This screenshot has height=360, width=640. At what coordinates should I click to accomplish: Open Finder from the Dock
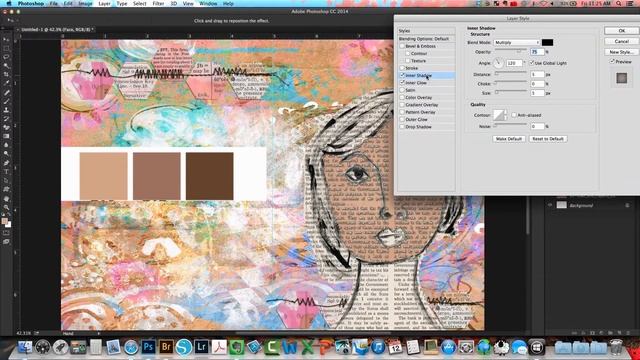[25, 347]
